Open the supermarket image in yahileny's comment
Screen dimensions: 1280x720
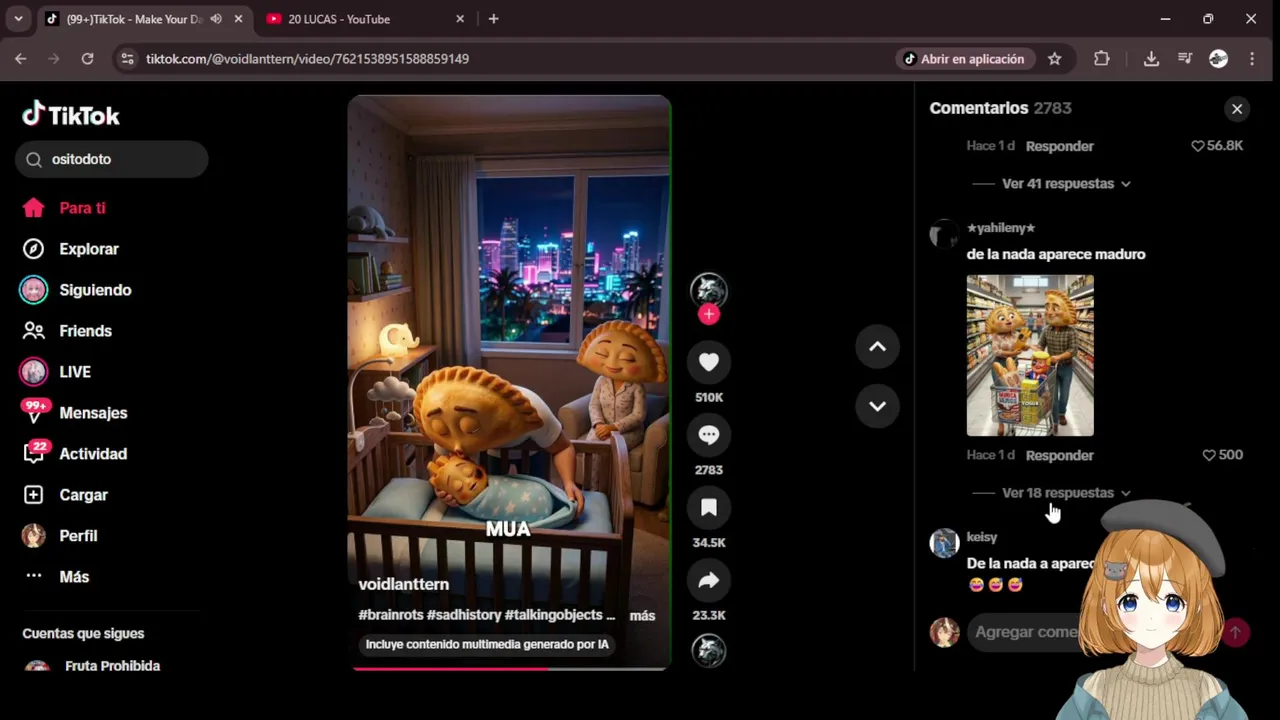[1030, 355]
